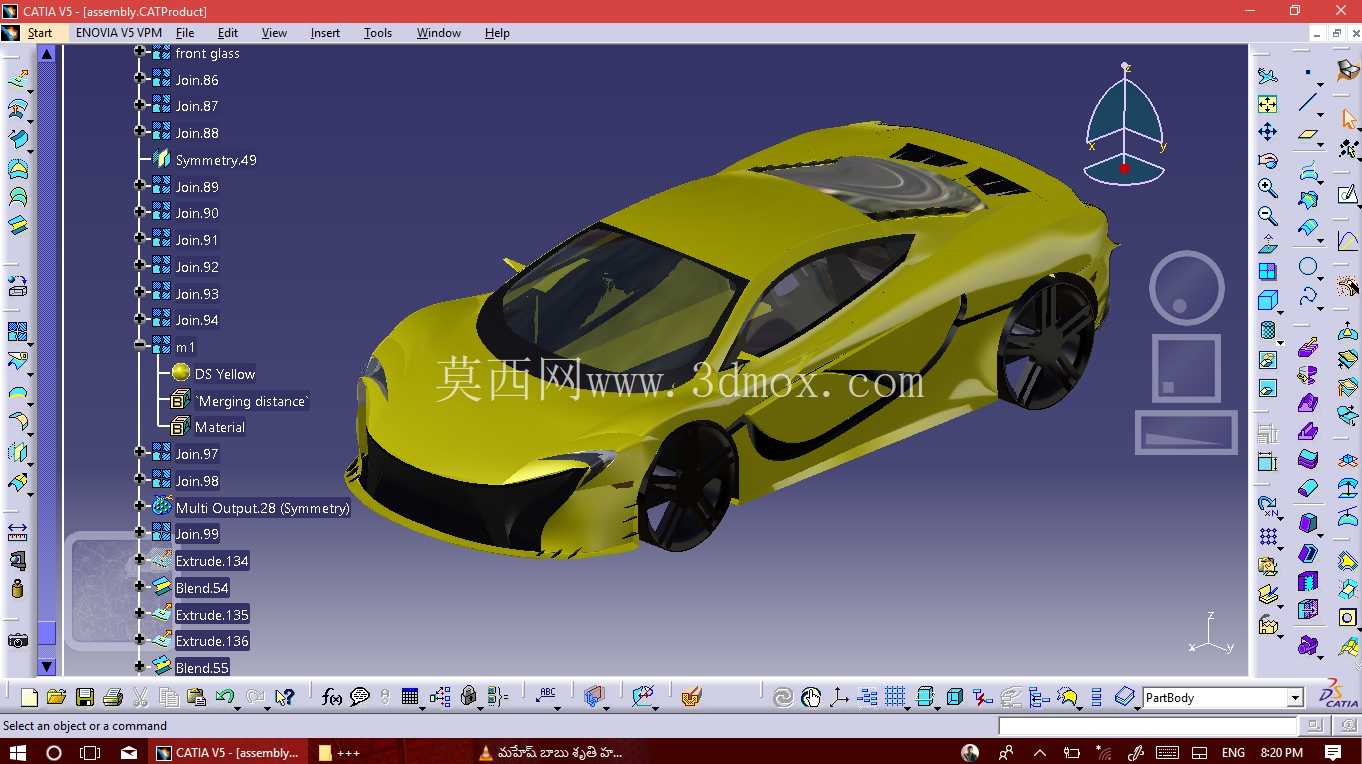Screen dimensions: 1362x764
Task: Expand the Join.86 tree node
Action: coord(140,80)
